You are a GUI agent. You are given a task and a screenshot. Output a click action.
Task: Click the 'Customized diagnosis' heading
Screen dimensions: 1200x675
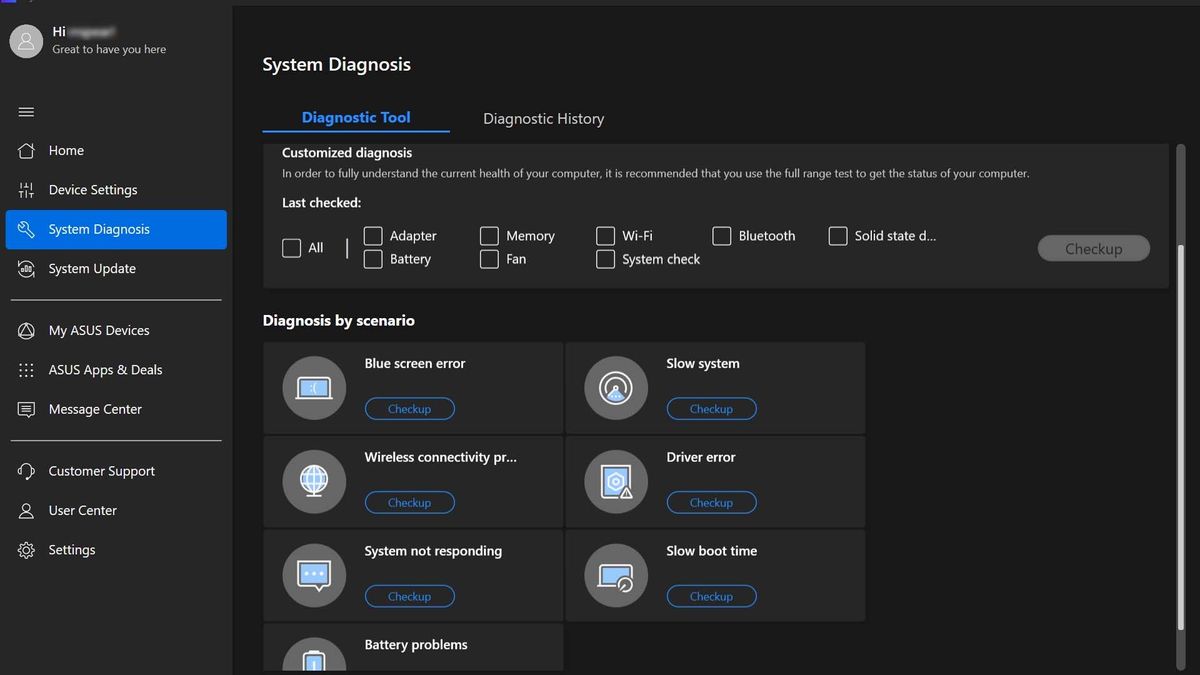[x=347, y=153]
